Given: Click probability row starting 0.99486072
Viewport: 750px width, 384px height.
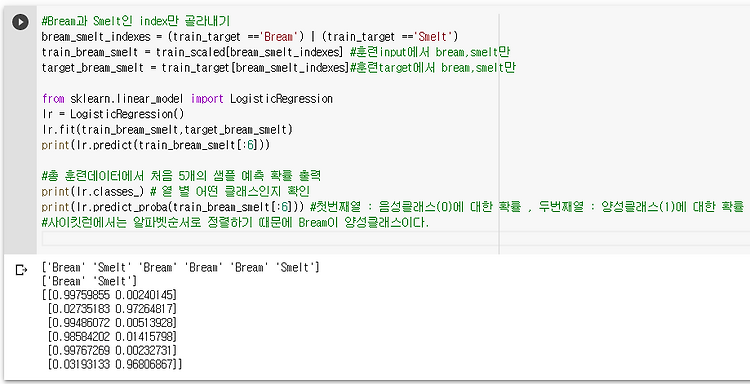Looking at the screenshot, I should (x=112, y=322).
